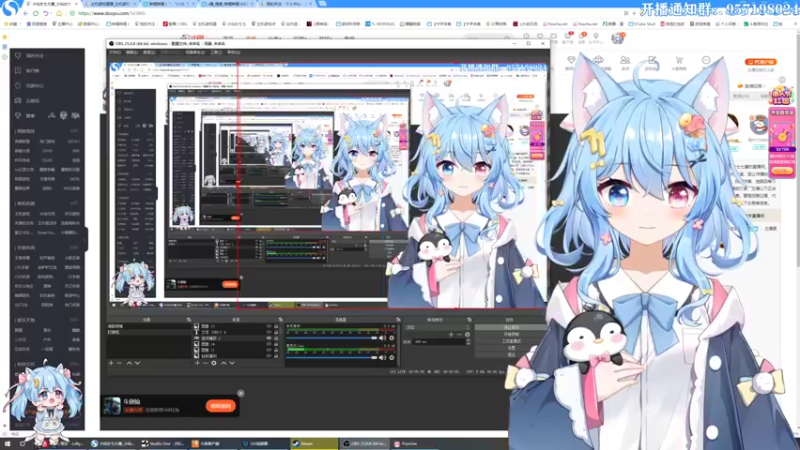Open the Douyu user avatar at top right

618,37
